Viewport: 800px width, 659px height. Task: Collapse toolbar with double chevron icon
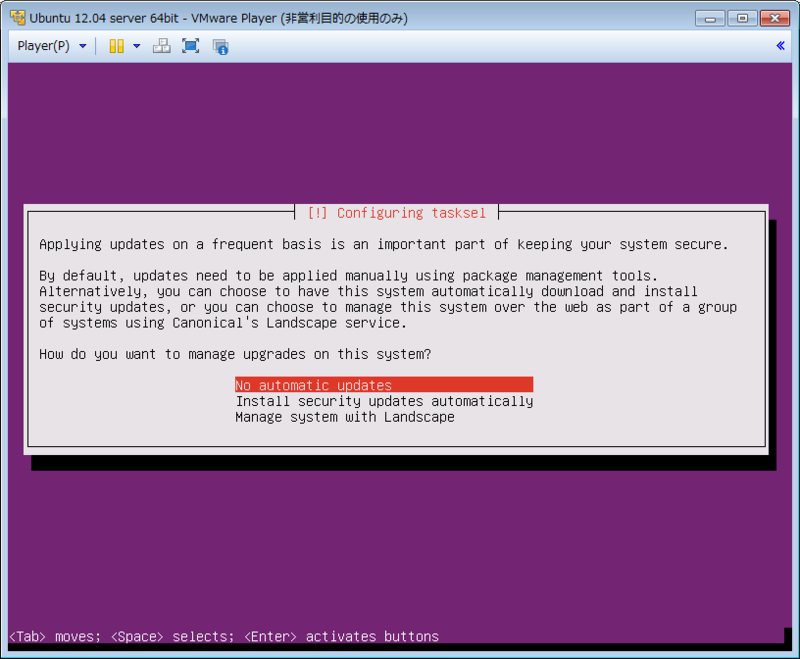(780, 45)
